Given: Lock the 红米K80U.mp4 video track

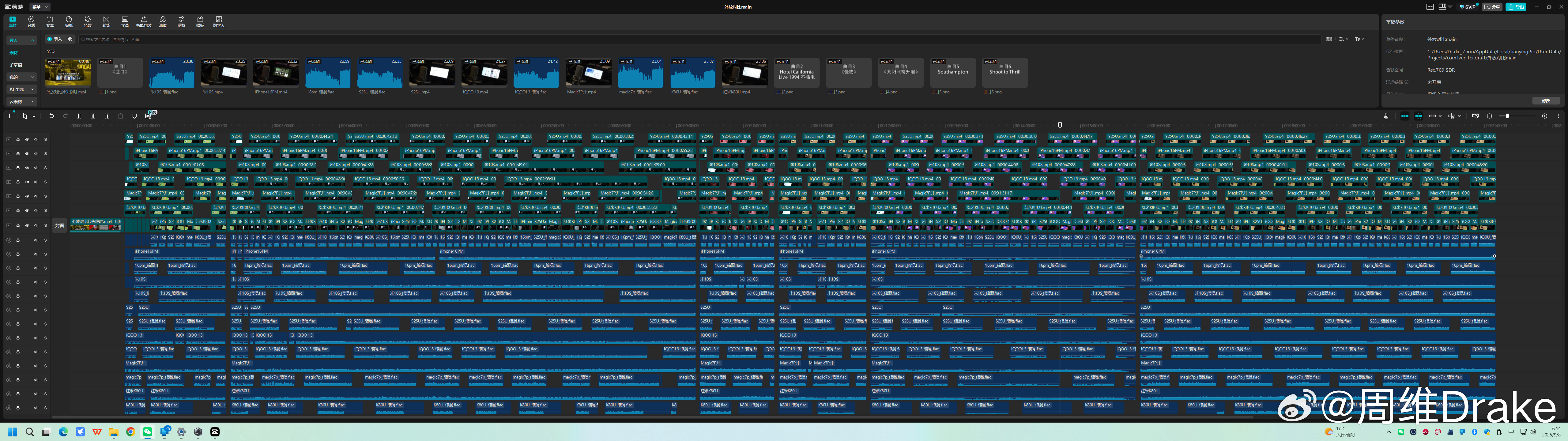Looking at the screenshot, I should [18, 210].
